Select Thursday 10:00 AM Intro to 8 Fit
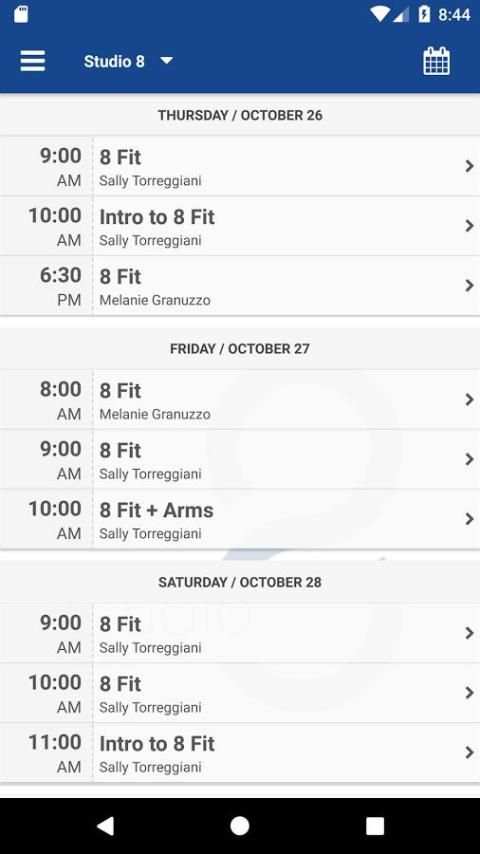The height and width of the screenshot is (854, 480). click(240, 225)
